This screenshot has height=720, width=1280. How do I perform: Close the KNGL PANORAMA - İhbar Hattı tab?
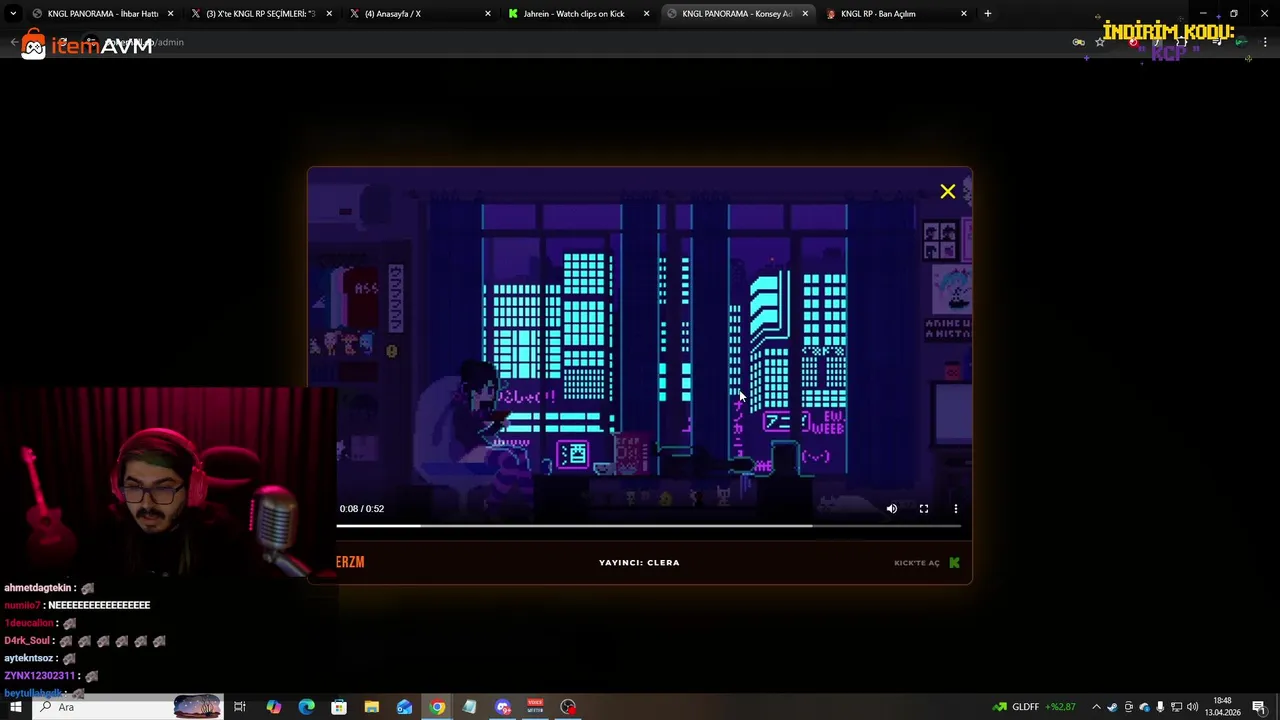pyautogui.click(x=170, y=14)
